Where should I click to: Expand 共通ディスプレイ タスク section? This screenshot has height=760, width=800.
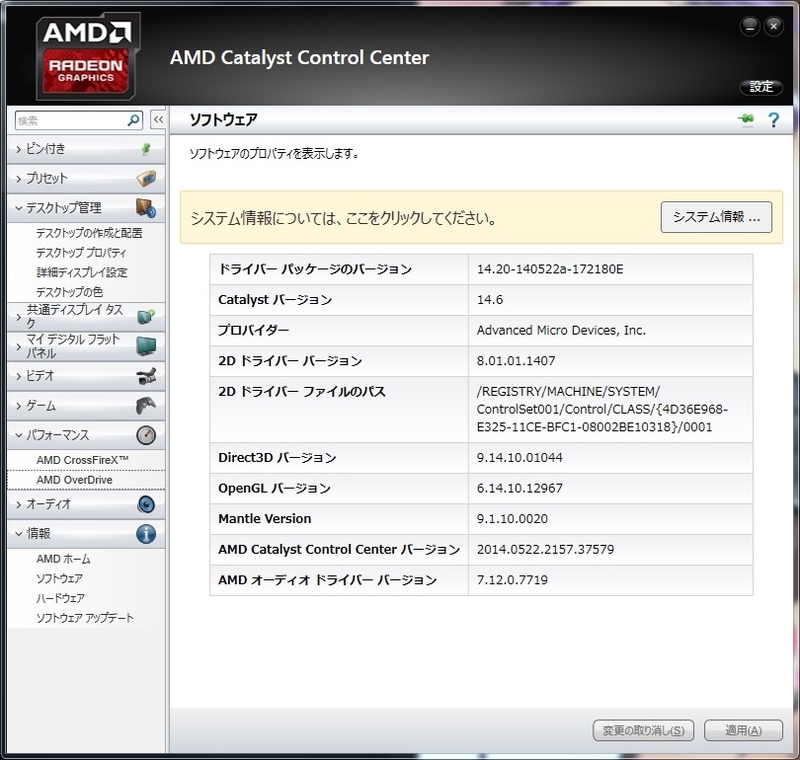pos(86,316)
